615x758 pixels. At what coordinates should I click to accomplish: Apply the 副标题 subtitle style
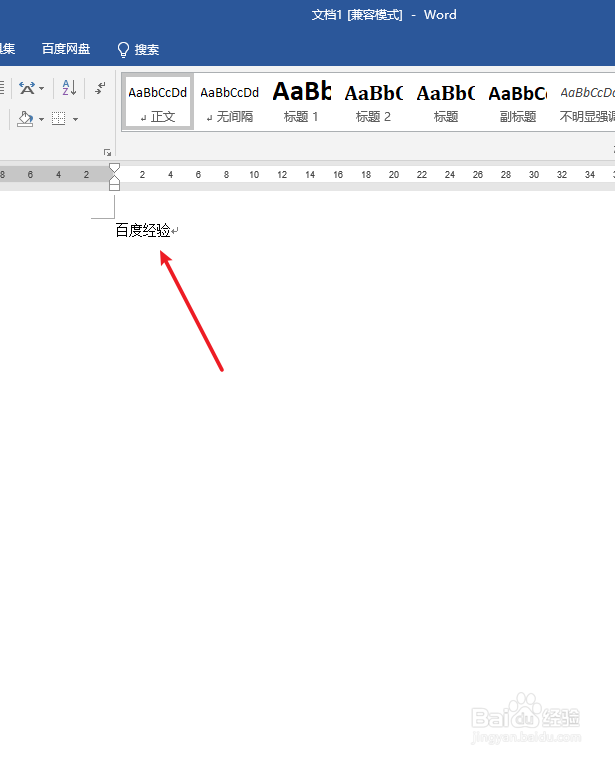pos(517,102)
